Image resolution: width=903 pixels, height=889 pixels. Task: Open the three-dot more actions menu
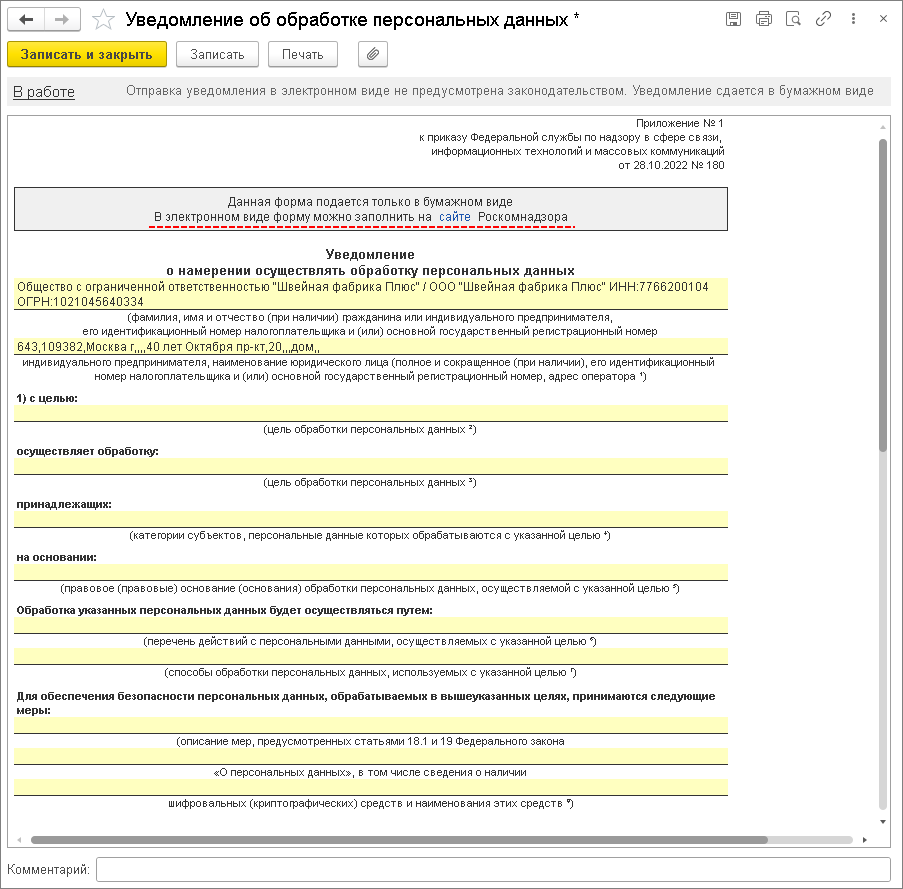click(853, 19)
